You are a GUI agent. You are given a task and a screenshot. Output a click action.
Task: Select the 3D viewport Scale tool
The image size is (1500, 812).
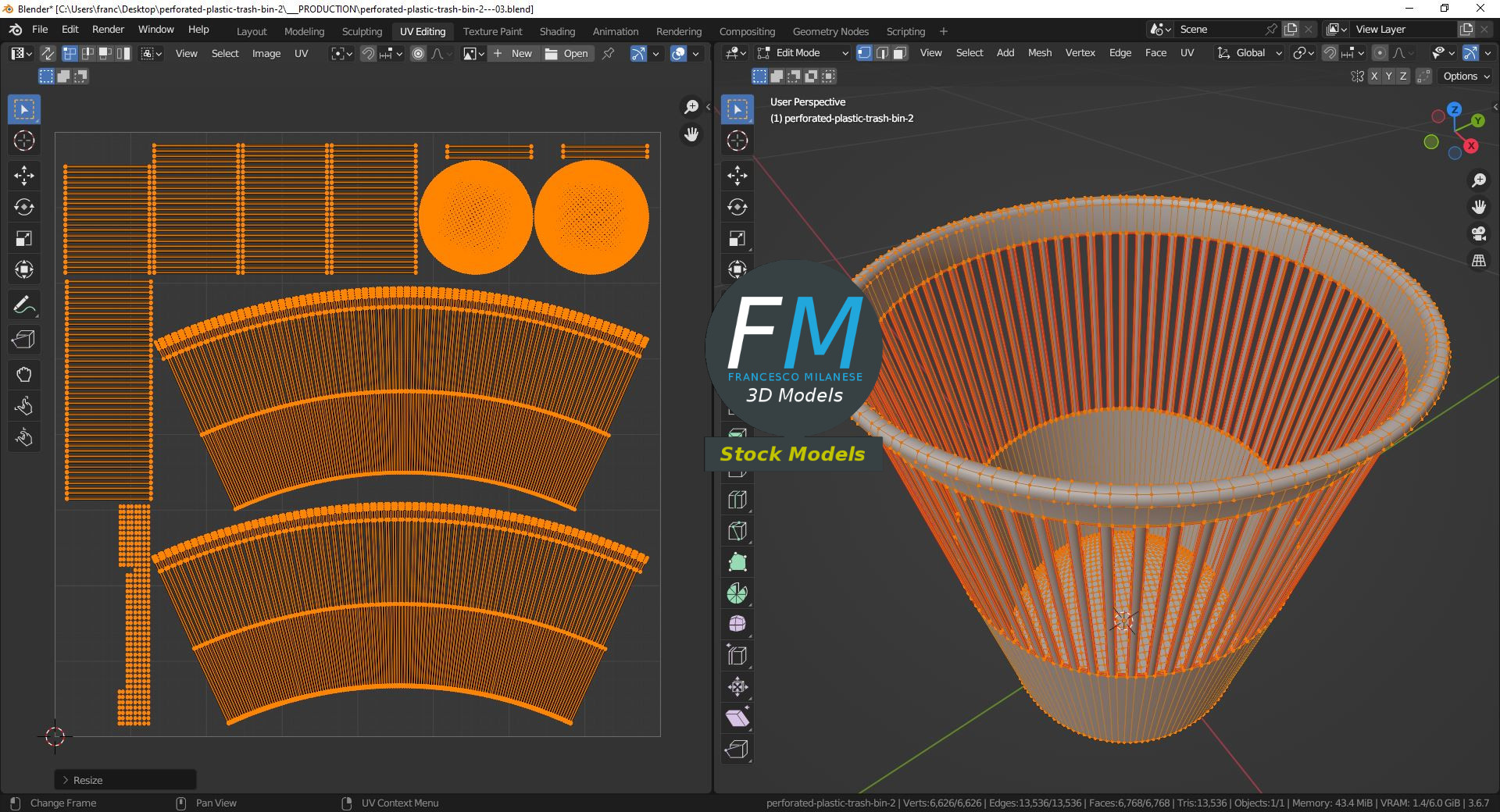737,238
